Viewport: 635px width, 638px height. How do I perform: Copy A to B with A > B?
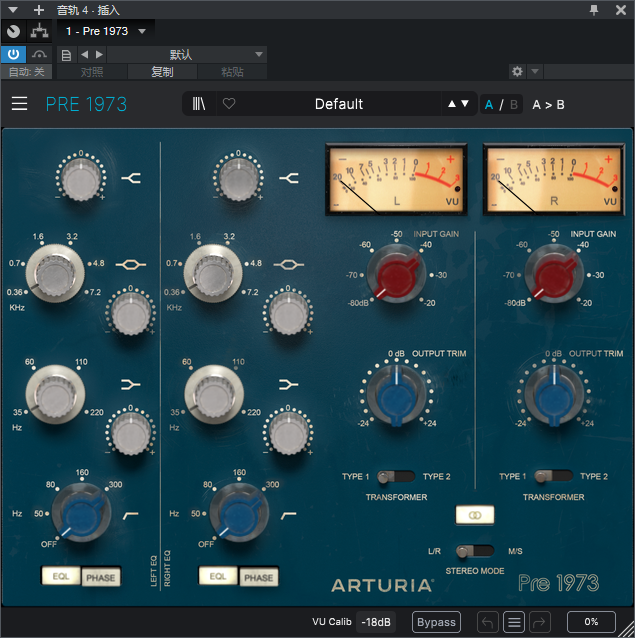click(548, 105)
